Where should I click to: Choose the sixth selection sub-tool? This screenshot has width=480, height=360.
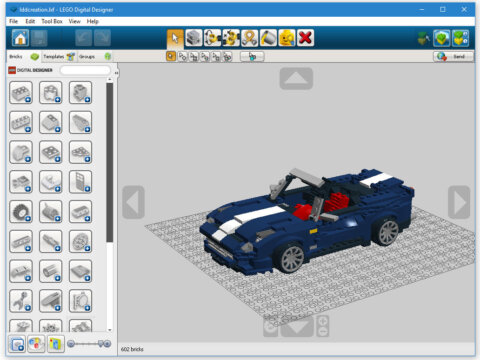(x=227, y=57)
